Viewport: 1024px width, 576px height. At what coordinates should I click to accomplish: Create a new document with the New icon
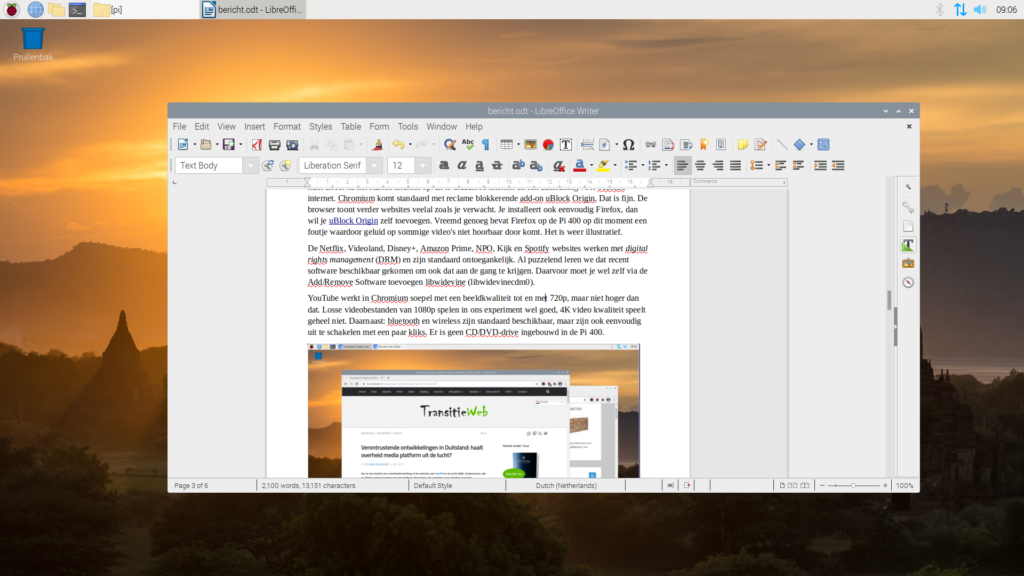coord(183,144)
